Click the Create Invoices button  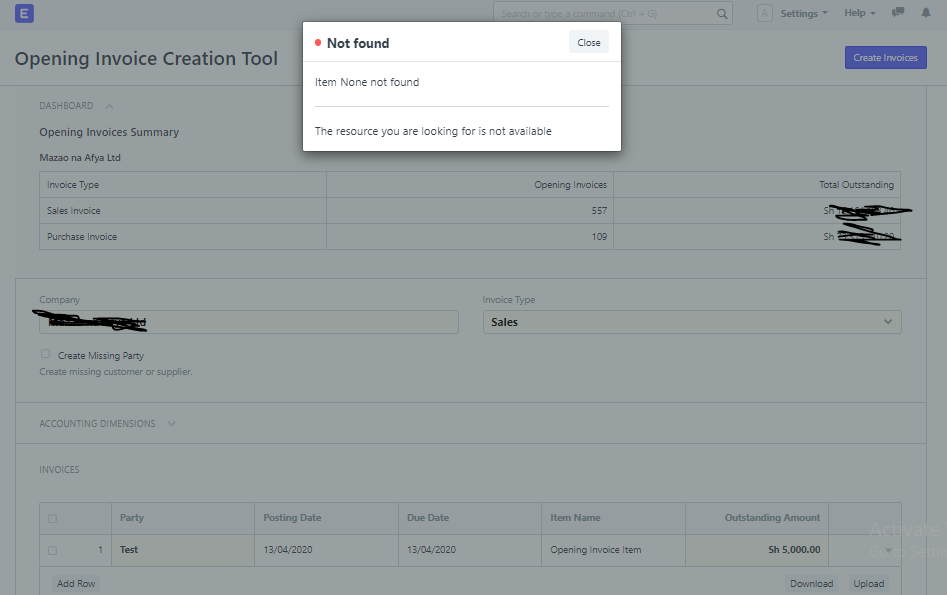coord(885,57)
